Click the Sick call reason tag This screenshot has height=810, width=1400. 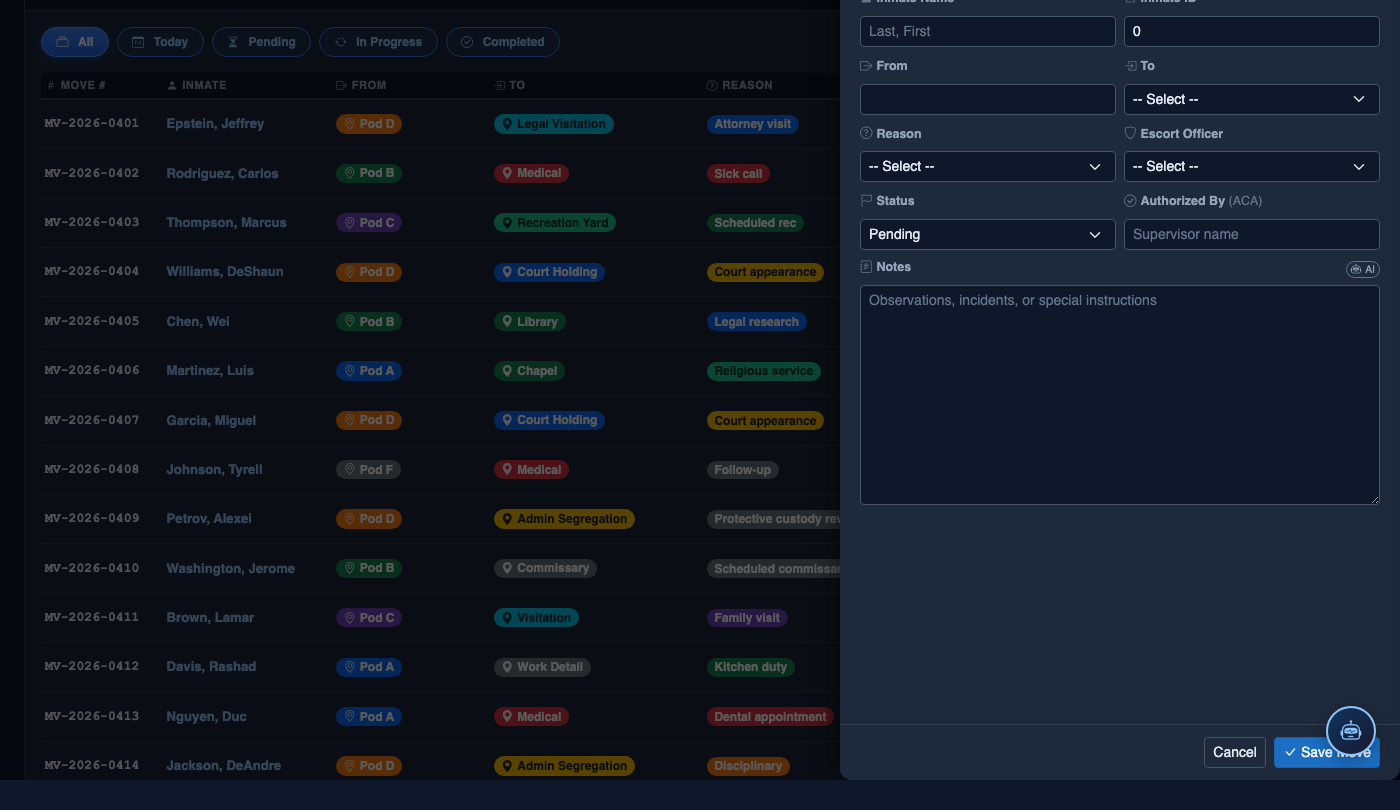point(738,173)
